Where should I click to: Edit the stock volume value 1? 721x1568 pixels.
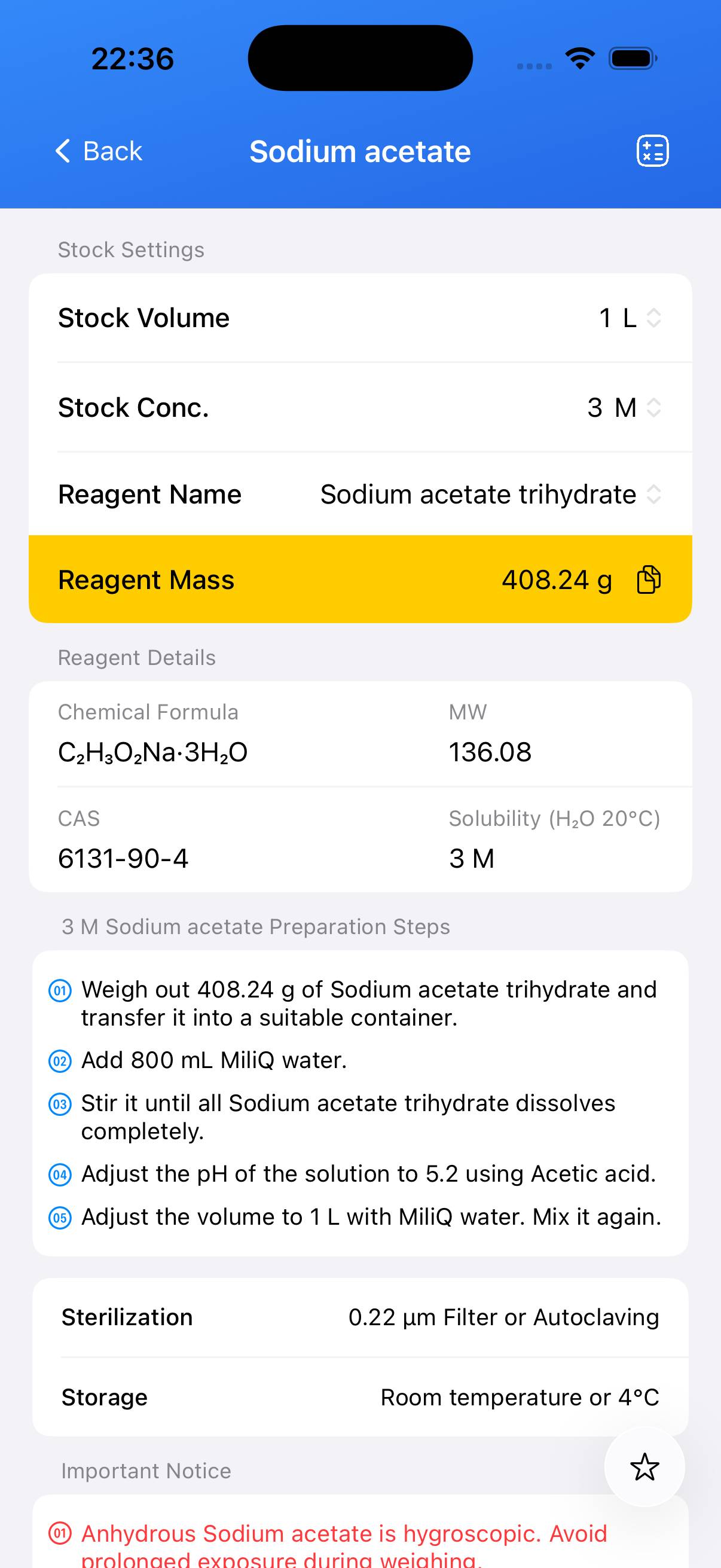click(x=605, y=318)
